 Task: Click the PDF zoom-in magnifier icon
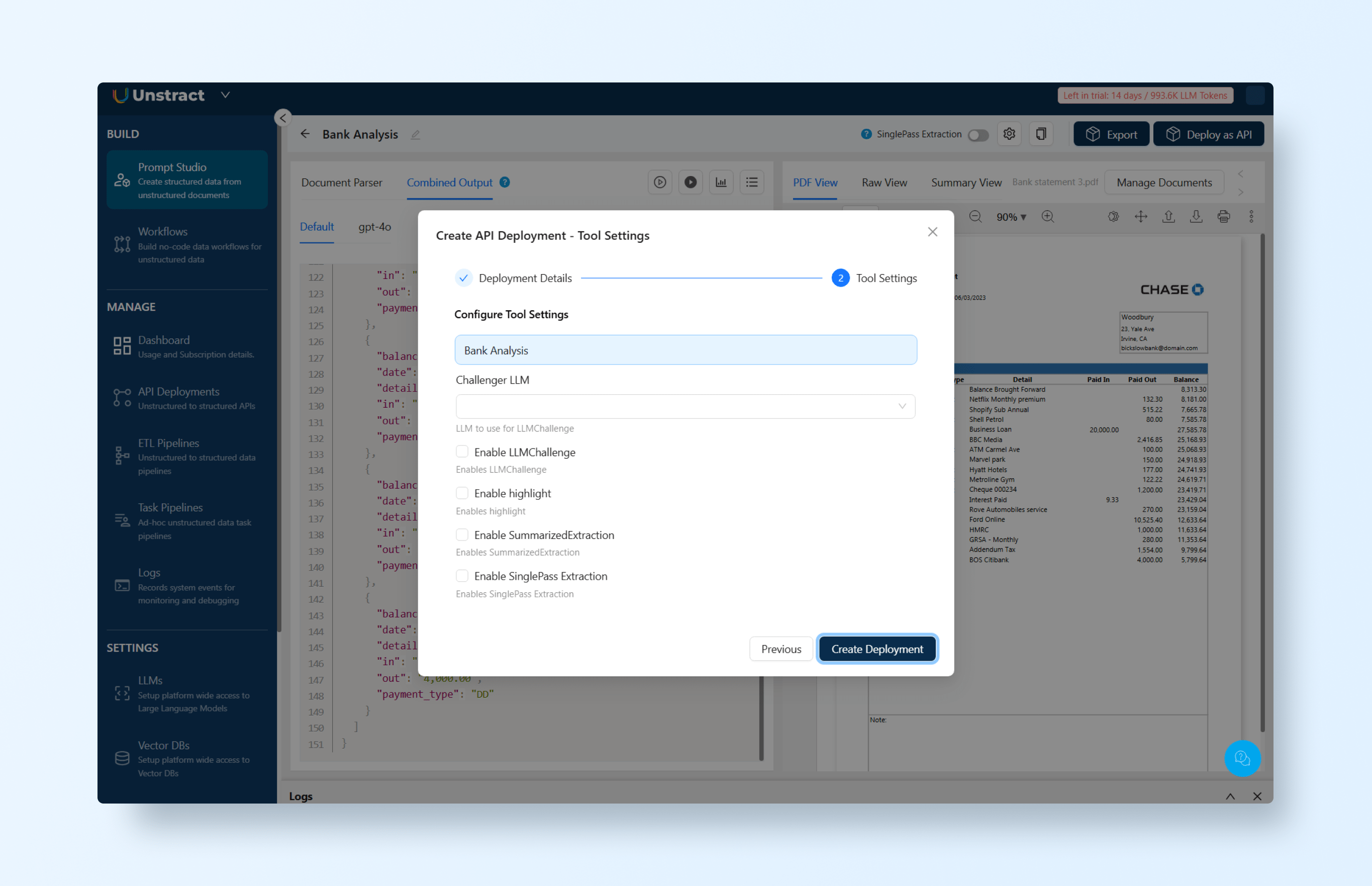[1048, 217]
